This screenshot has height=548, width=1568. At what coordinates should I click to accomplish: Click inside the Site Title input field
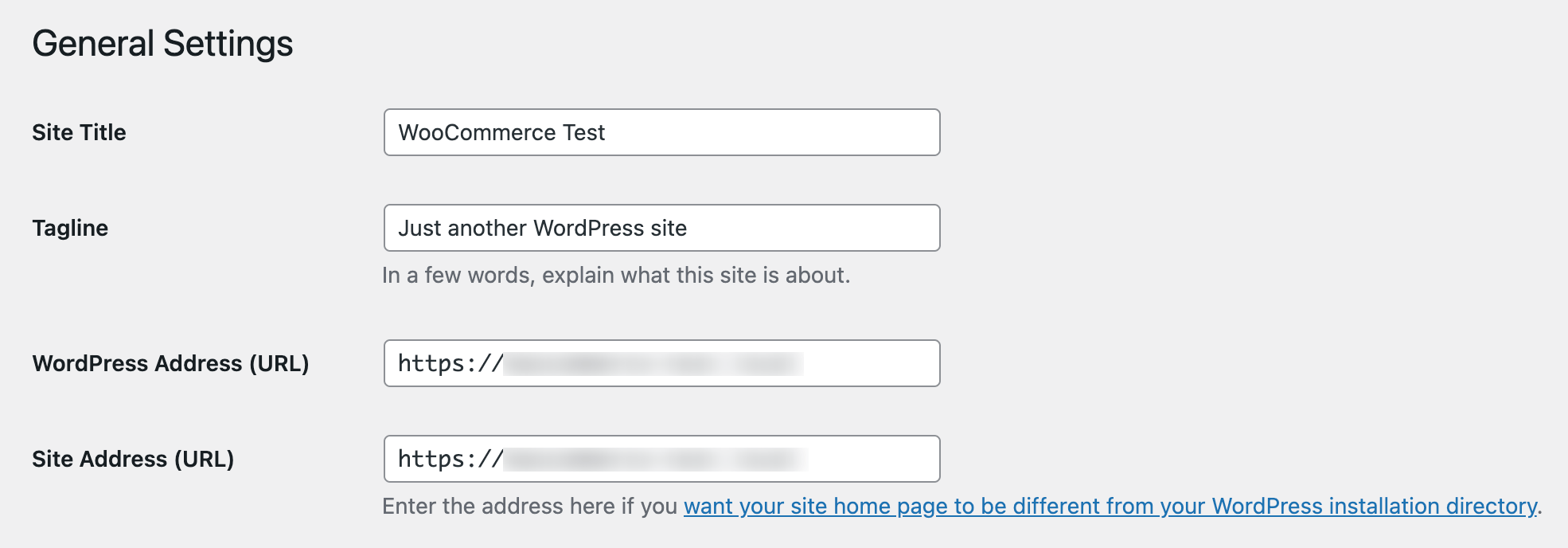click(661, 132)
